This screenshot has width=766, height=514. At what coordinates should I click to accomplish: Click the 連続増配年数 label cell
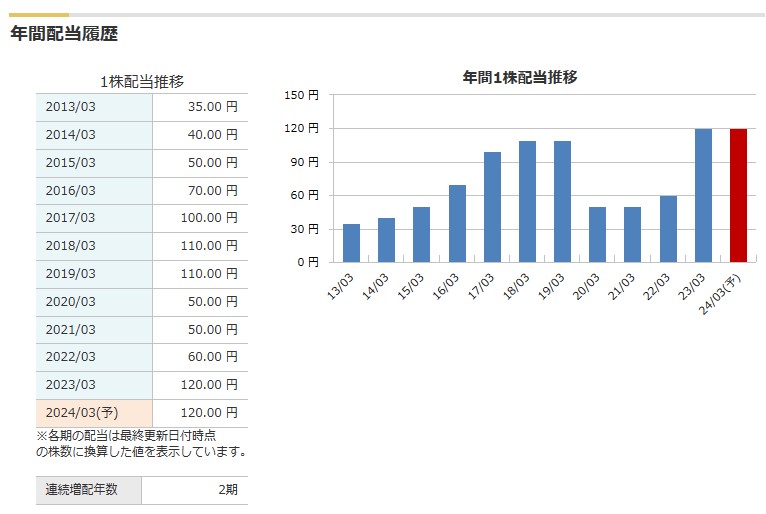tap(89, 490)
